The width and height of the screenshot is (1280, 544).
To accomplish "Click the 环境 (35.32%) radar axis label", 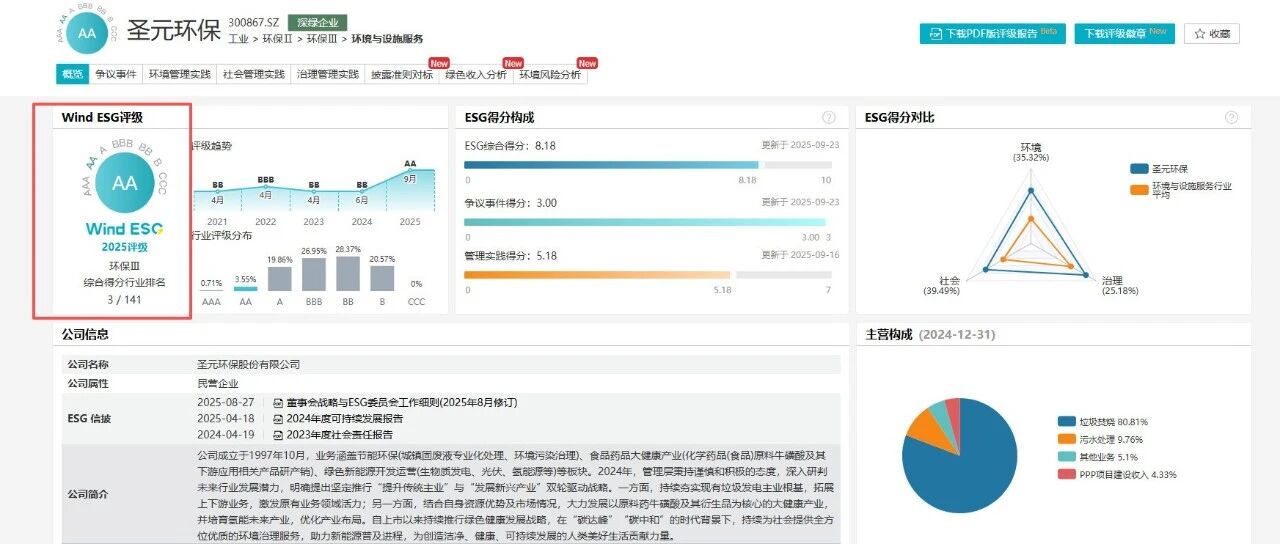I will pos(1031,152).
